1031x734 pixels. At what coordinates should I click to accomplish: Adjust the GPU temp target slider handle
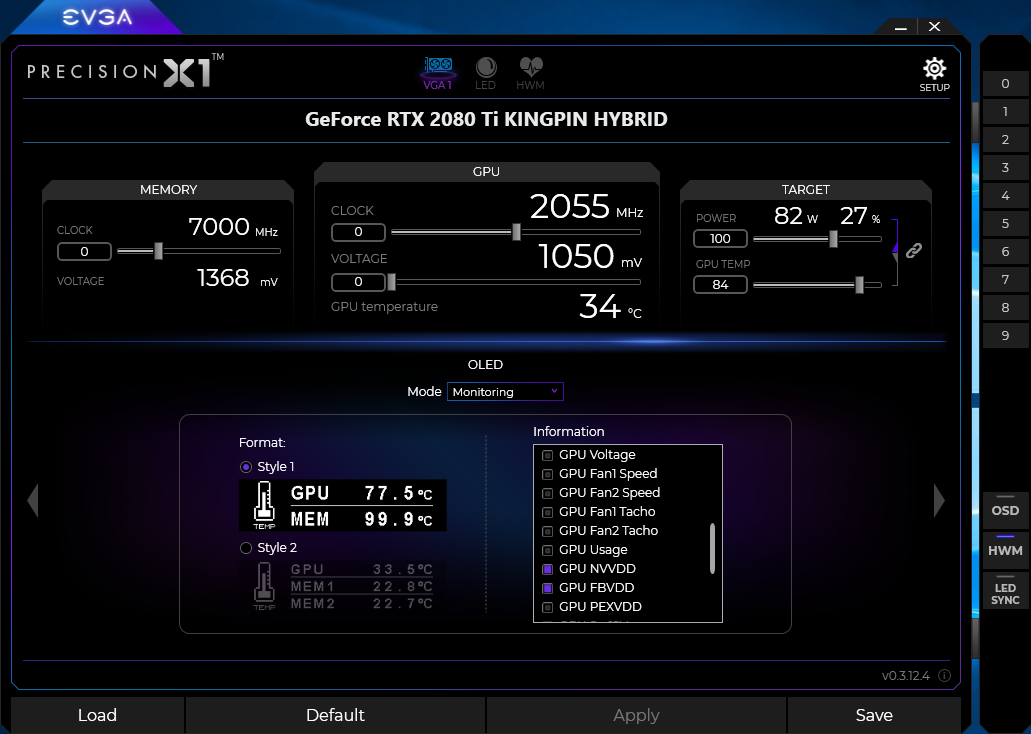[x=859, y=285]
